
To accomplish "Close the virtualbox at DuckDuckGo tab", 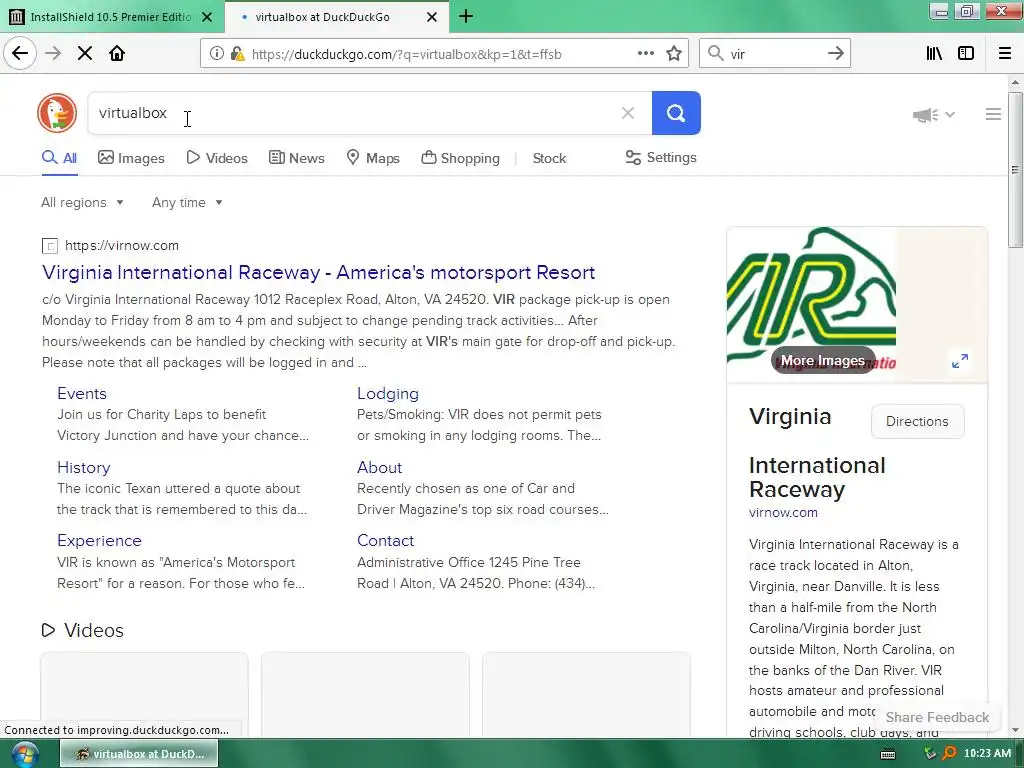I will tap(432, 17).
